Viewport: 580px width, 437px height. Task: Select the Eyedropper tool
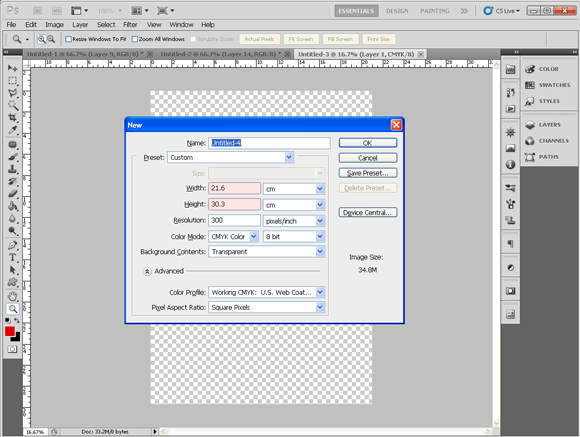pyautogui.click(x=13, y=130)
